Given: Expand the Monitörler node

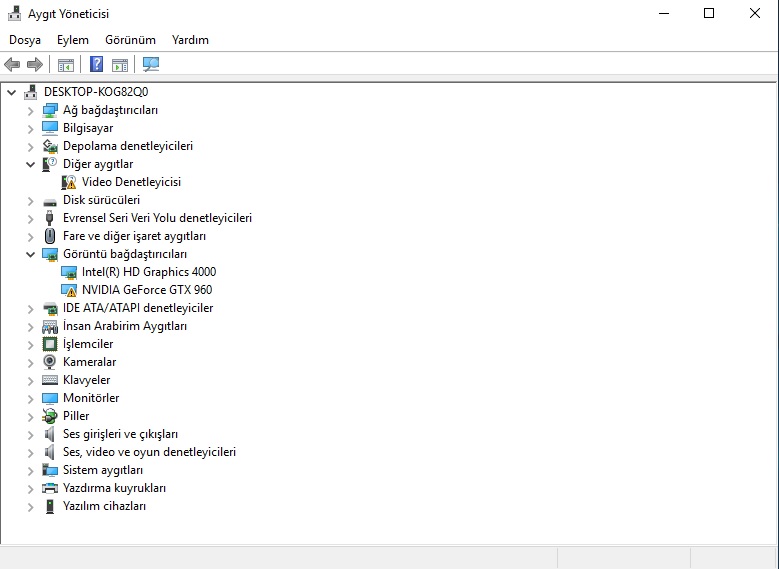Looking at the screenshot, I should (31, 399).
